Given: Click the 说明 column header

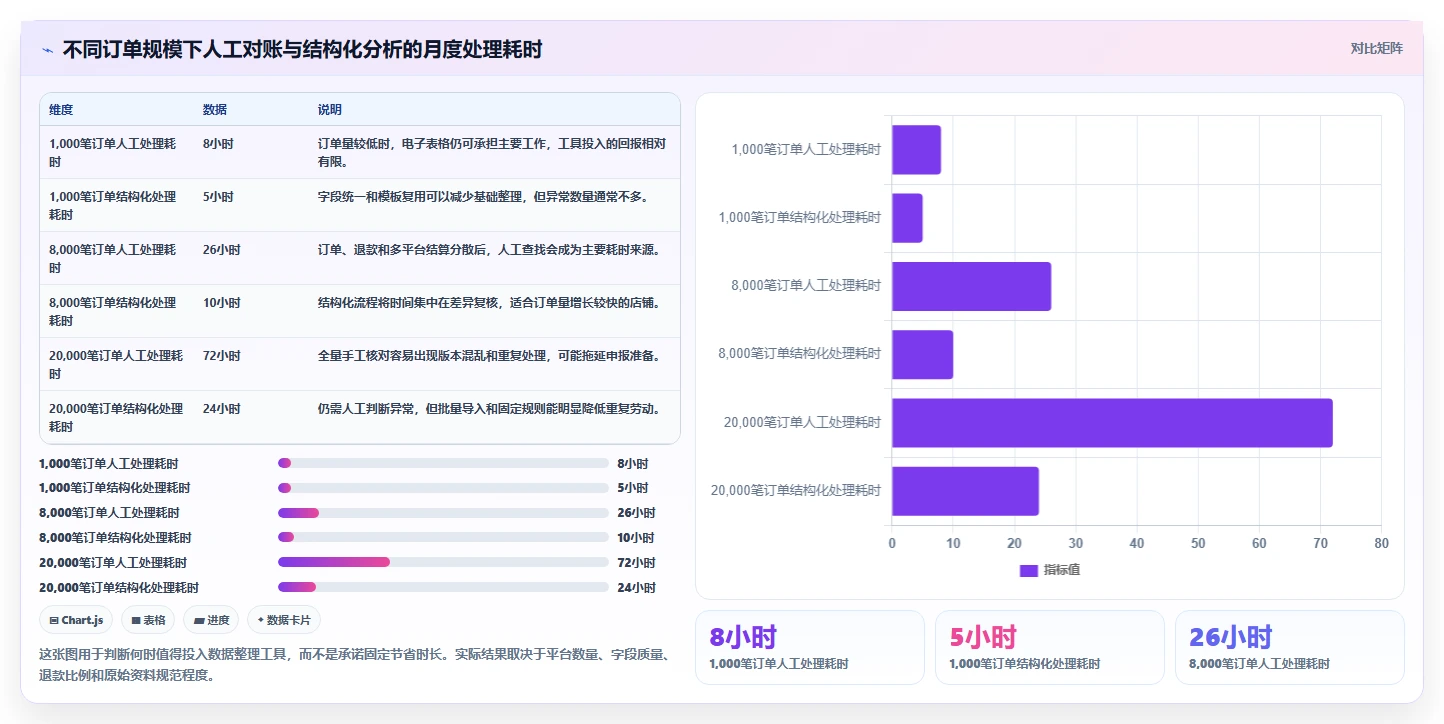Looking at the screenshot, I should pyautogui.click(x=330, y=110).
